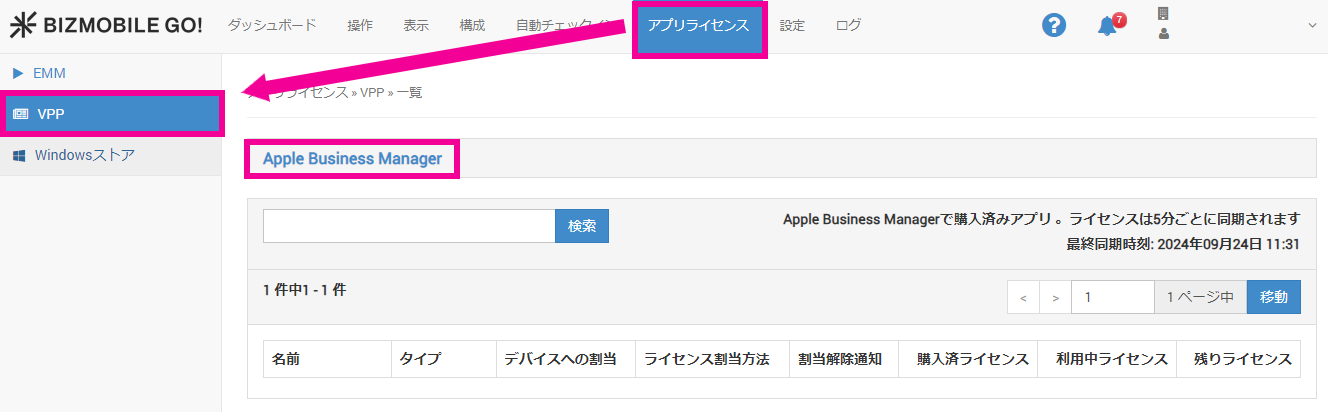Viewport: 1328px width, 413px height.
Task: Click the Windows logo icon in sidebar
Action: click(19, 155)
